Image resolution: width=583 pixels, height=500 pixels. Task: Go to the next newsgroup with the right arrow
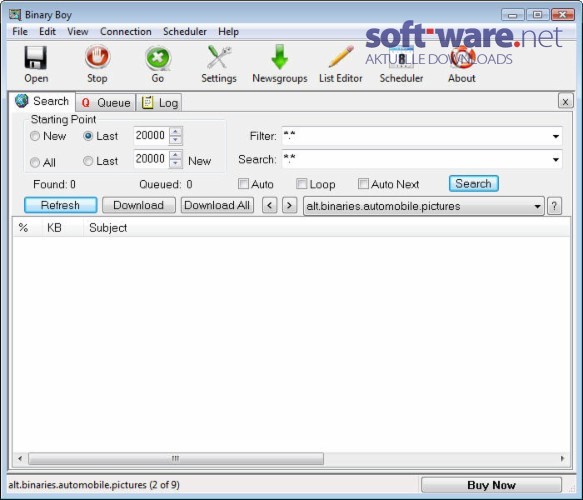[x=290, y=205]
